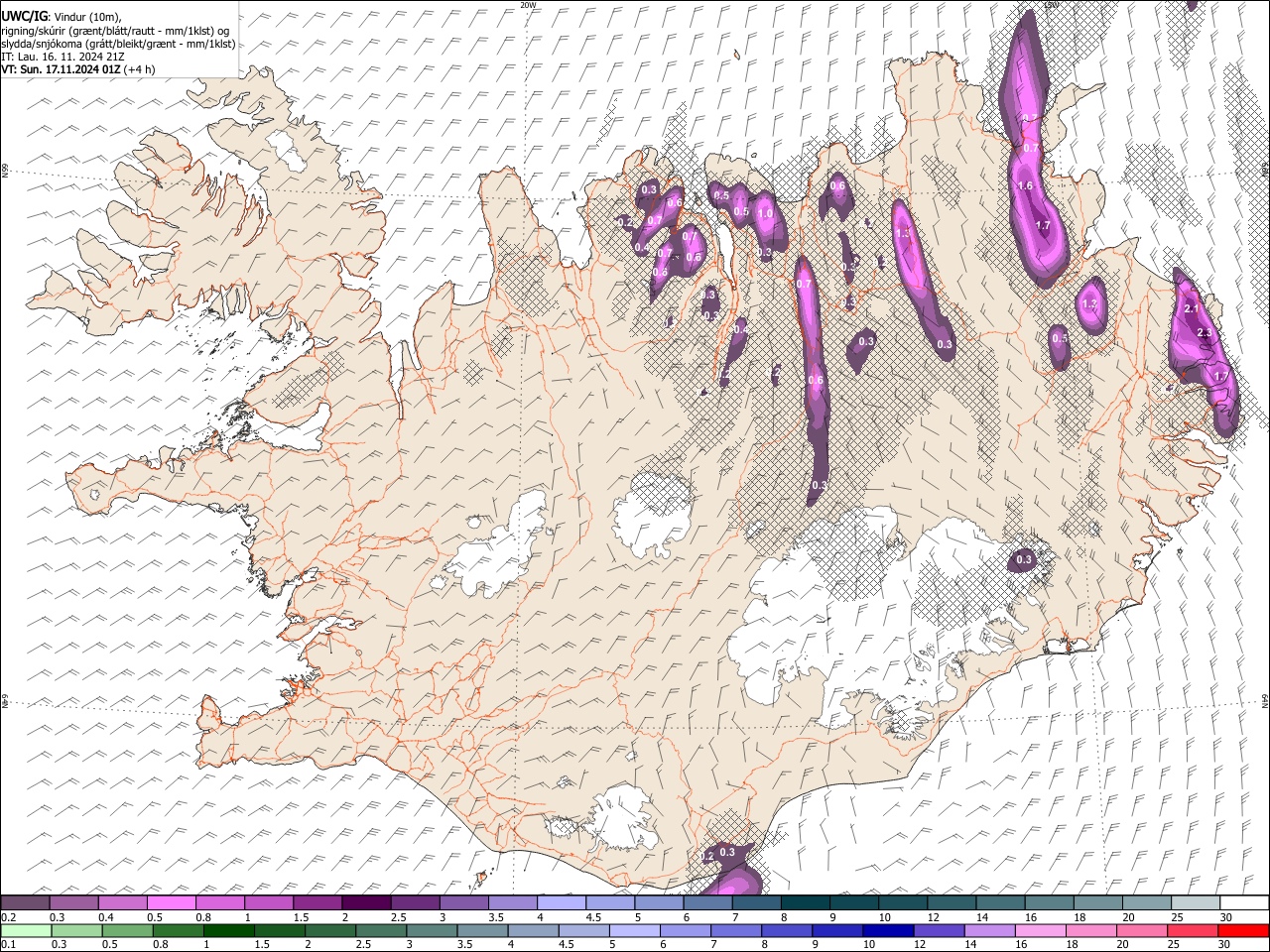Screen dimensions: 1270x952
Task: Click the 2.3 snowfall value on the map
Action: (x=1205, y=333)
